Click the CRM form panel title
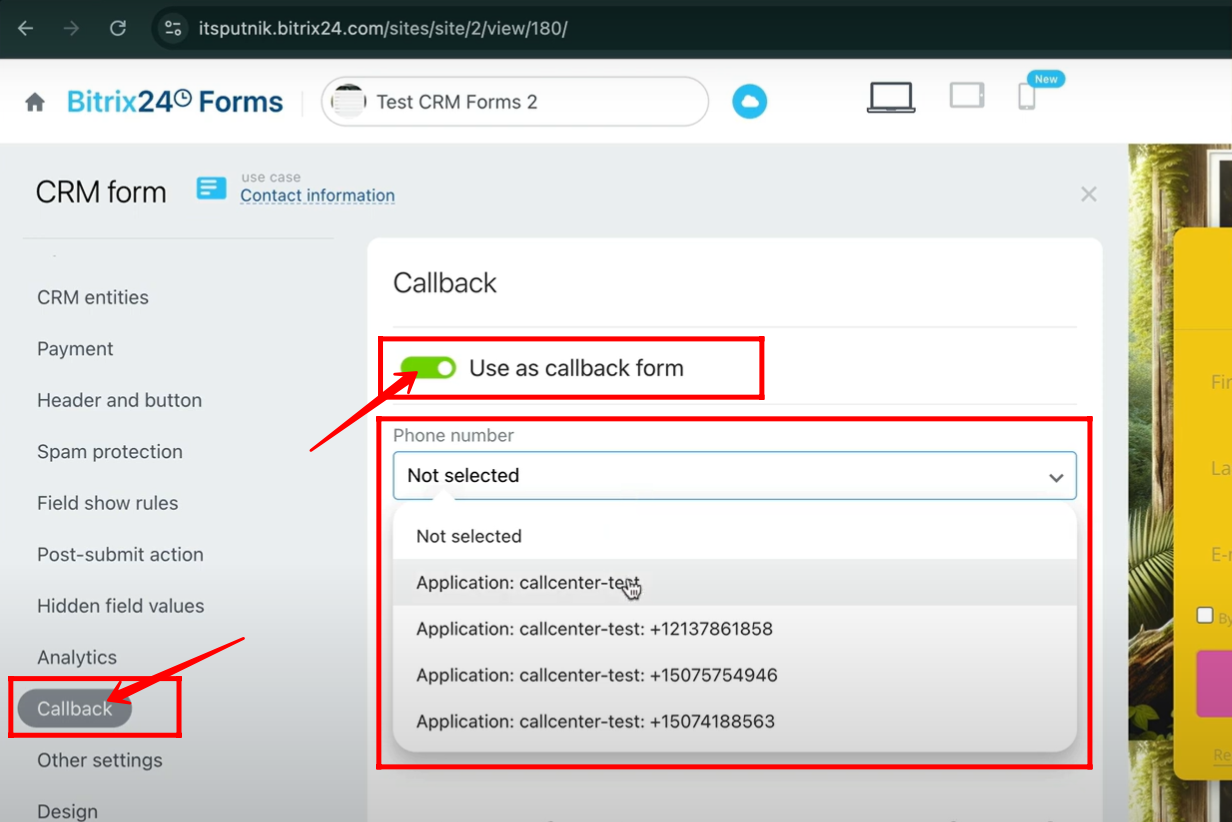This screenshot has height=822, width=1232. [101, 192]
